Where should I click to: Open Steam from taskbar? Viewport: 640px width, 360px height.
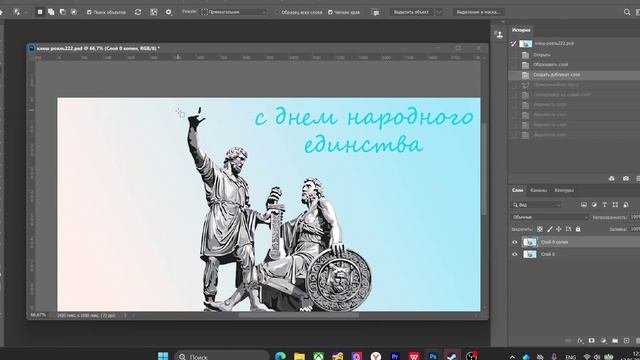452,356
